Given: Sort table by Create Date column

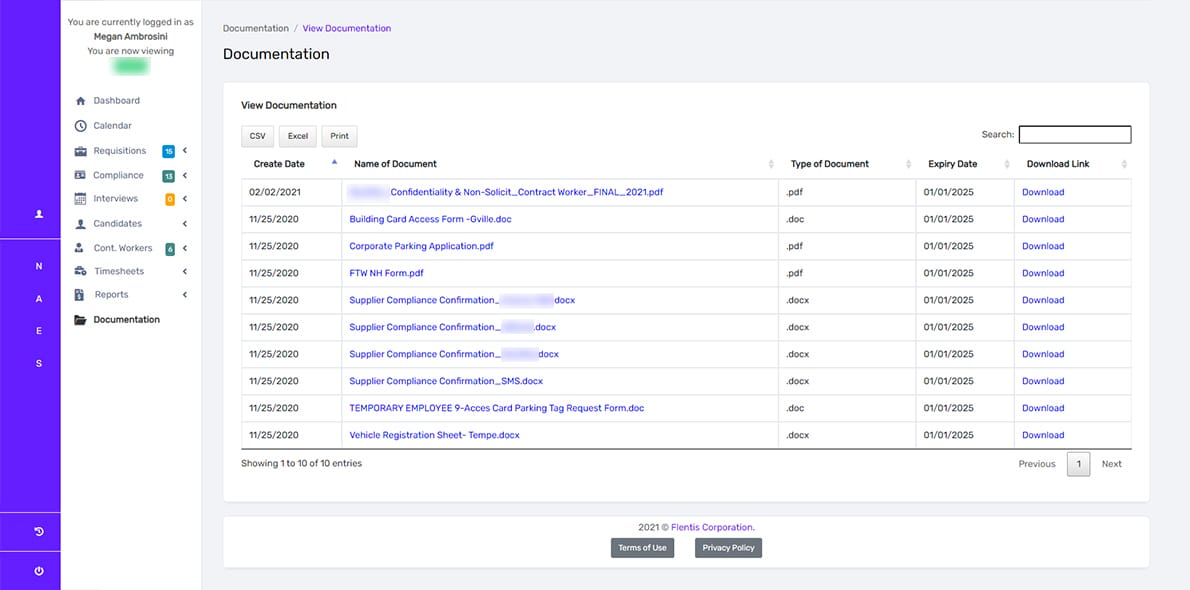Looking at the screenshot, I should (x=280, y=164).
